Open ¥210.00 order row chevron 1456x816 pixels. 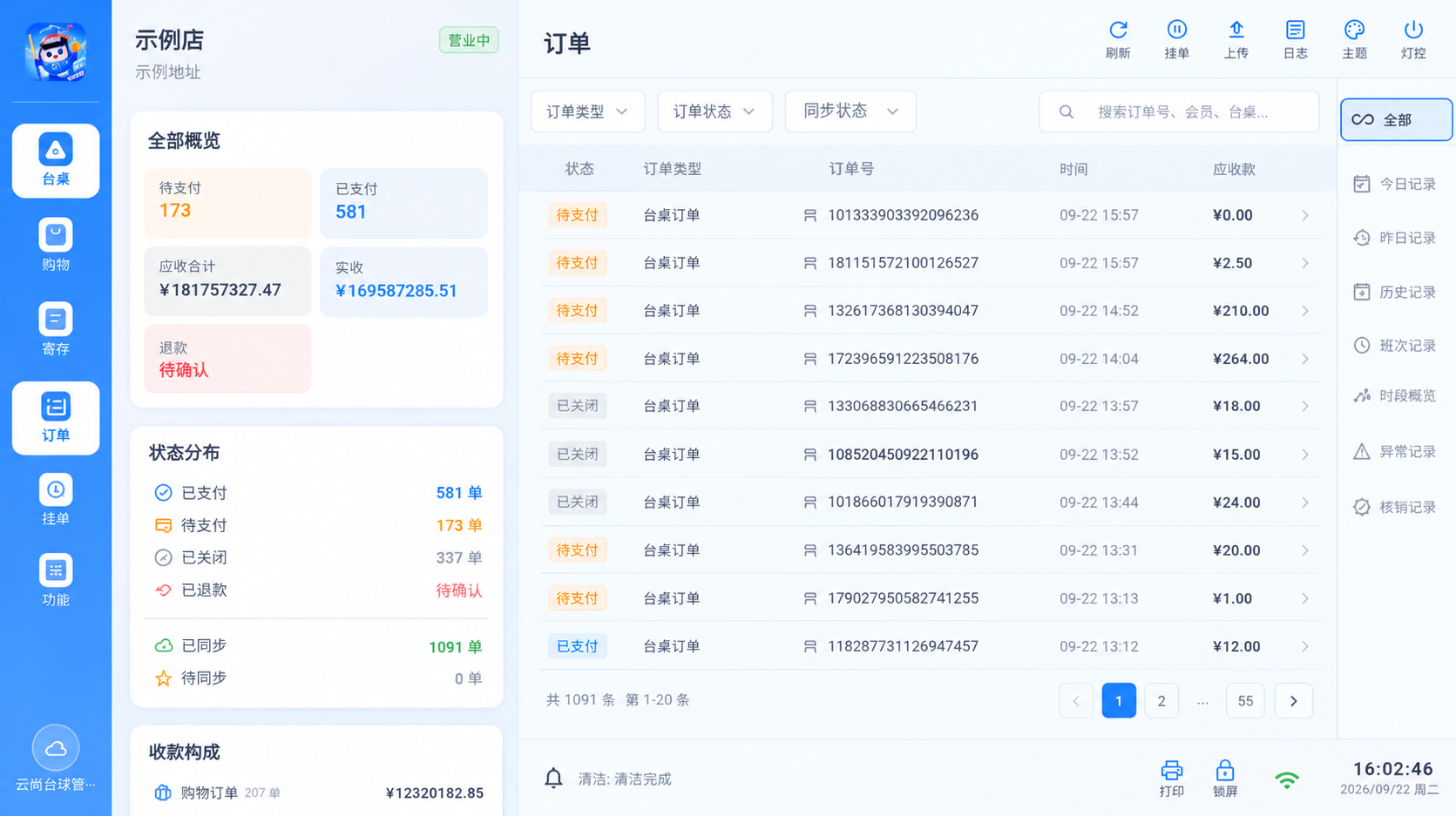1305,311
